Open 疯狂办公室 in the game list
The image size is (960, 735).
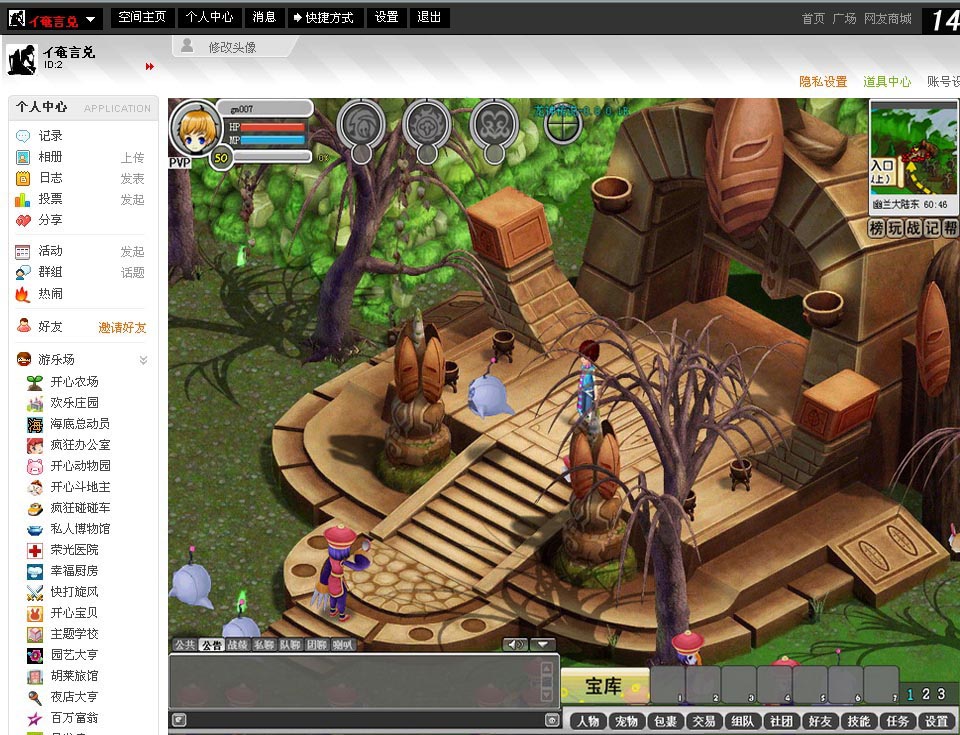[80, 445]
